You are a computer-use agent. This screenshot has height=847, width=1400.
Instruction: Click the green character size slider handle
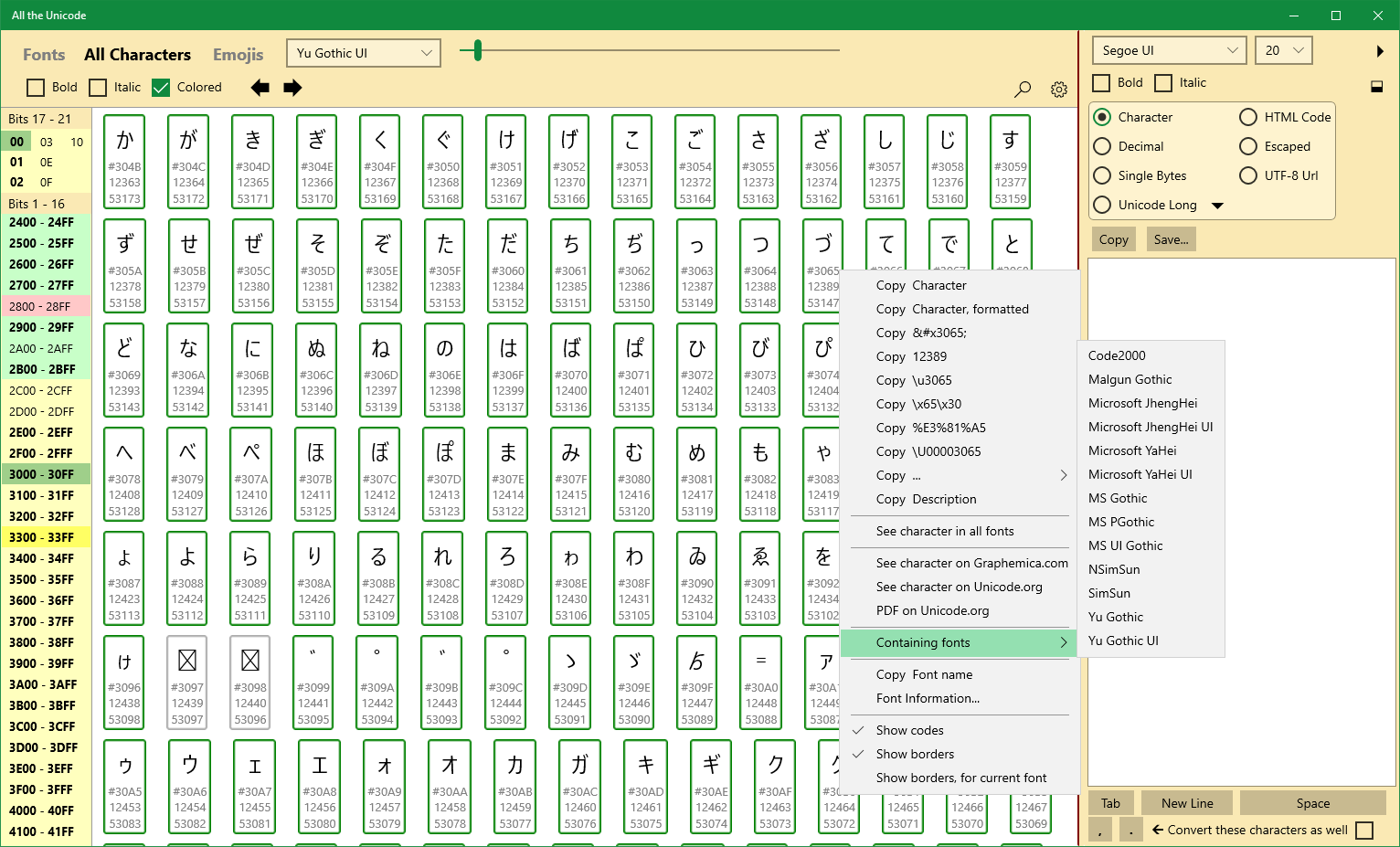pyautogui.click(x=477, y=51)
